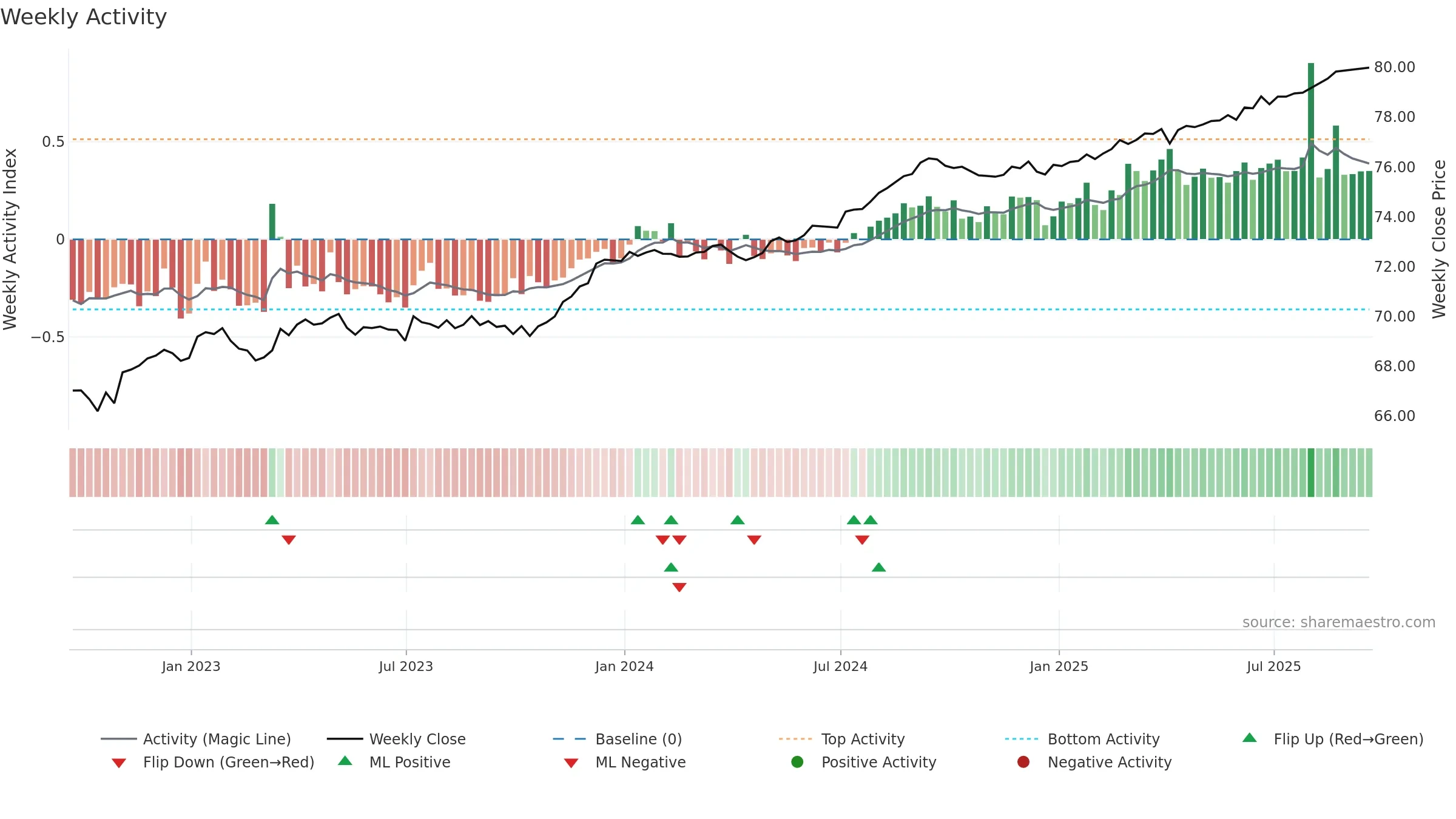Click the Jul 2023 axis label
The height and width of the screenshot is (819, 1456).
(406, 666)
